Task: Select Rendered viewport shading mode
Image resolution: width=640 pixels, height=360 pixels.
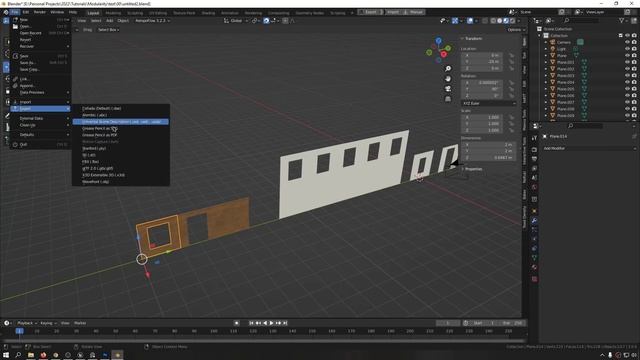Action: (513, 20)
